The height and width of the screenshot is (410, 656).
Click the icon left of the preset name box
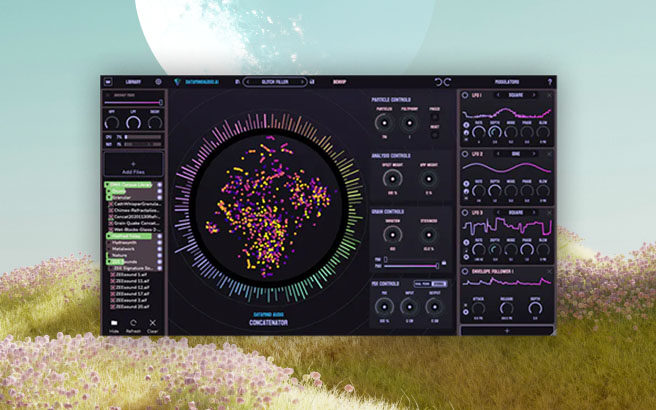coord(237,82)
